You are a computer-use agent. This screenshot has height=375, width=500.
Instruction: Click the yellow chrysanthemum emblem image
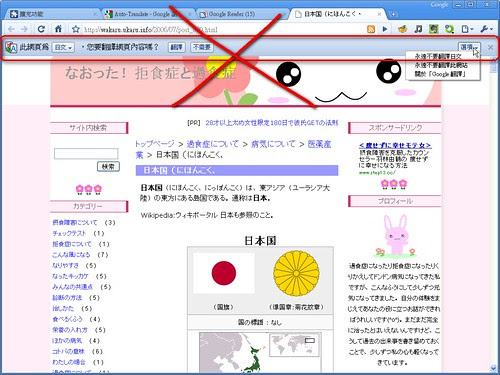(x=296, y=274)
